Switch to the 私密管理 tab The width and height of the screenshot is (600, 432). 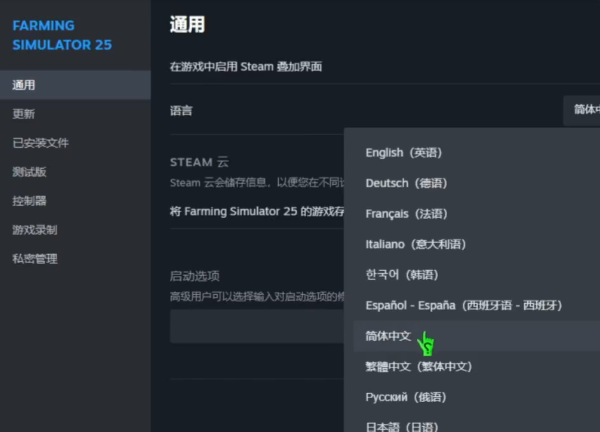[x=35, y=259]
